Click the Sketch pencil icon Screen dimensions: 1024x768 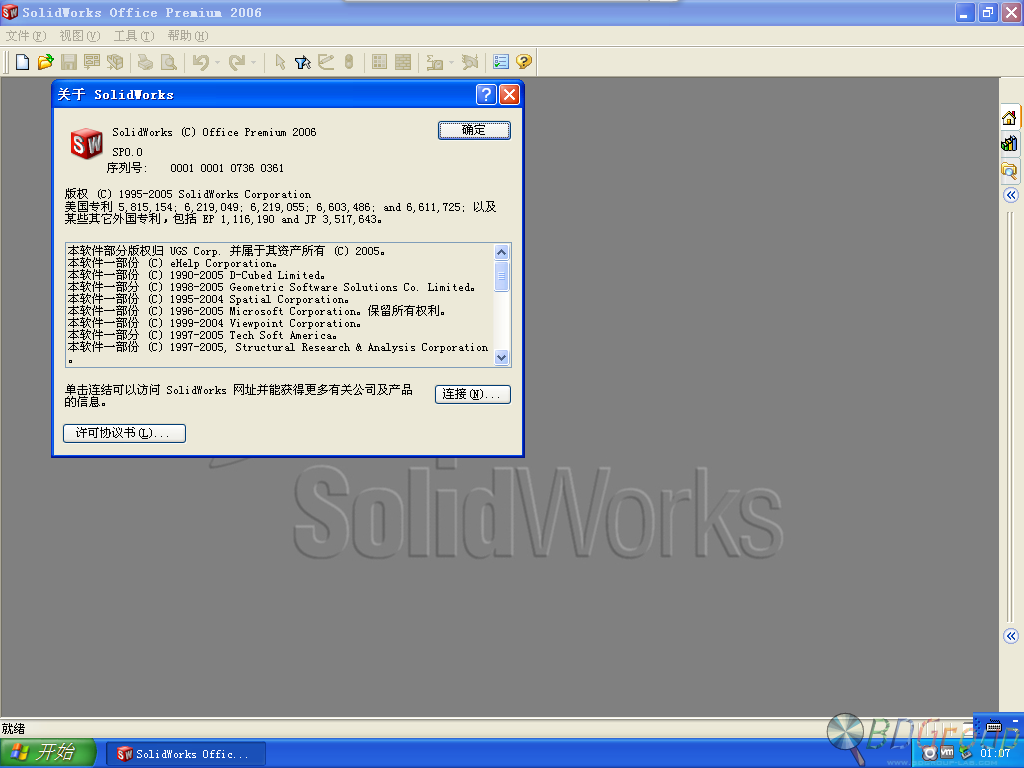click(x=326, y=62)
